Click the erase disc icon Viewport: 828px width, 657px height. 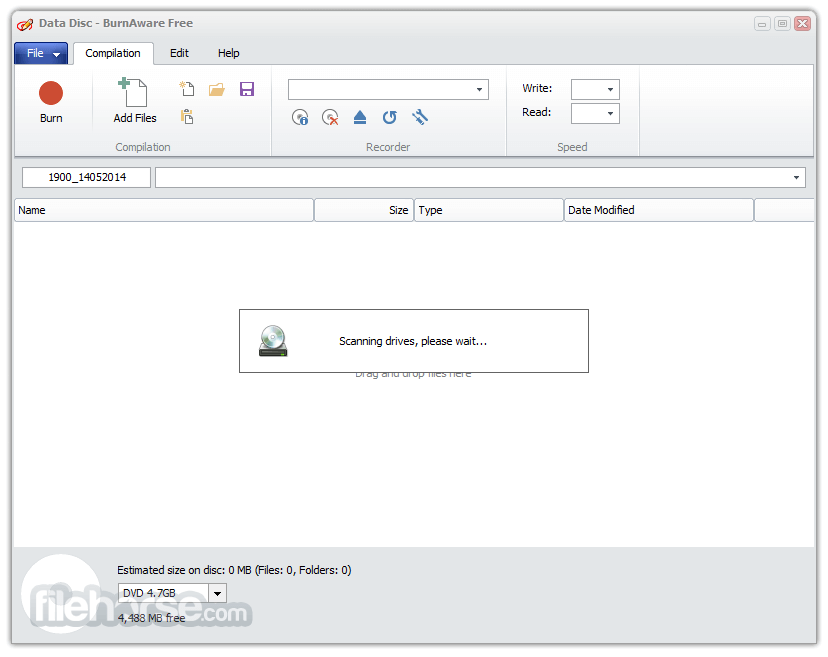click(330, 117)
